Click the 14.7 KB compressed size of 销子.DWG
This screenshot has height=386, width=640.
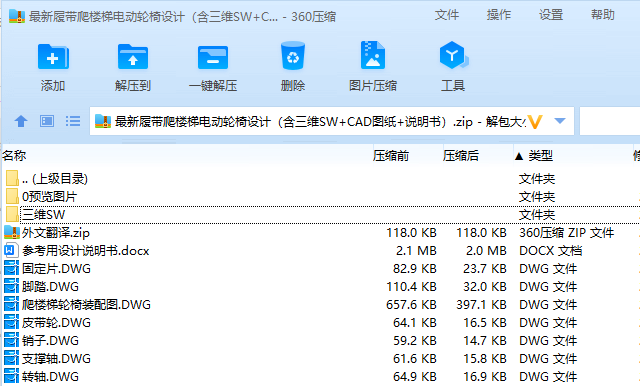click(485, 341)
